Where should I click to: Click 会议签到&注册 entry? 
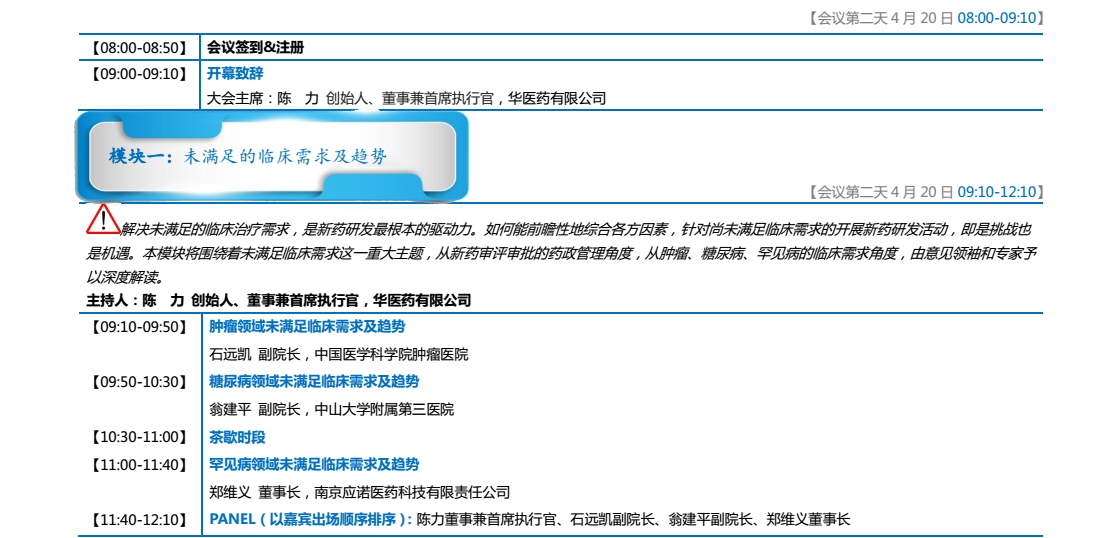click(x=255, y=49)
